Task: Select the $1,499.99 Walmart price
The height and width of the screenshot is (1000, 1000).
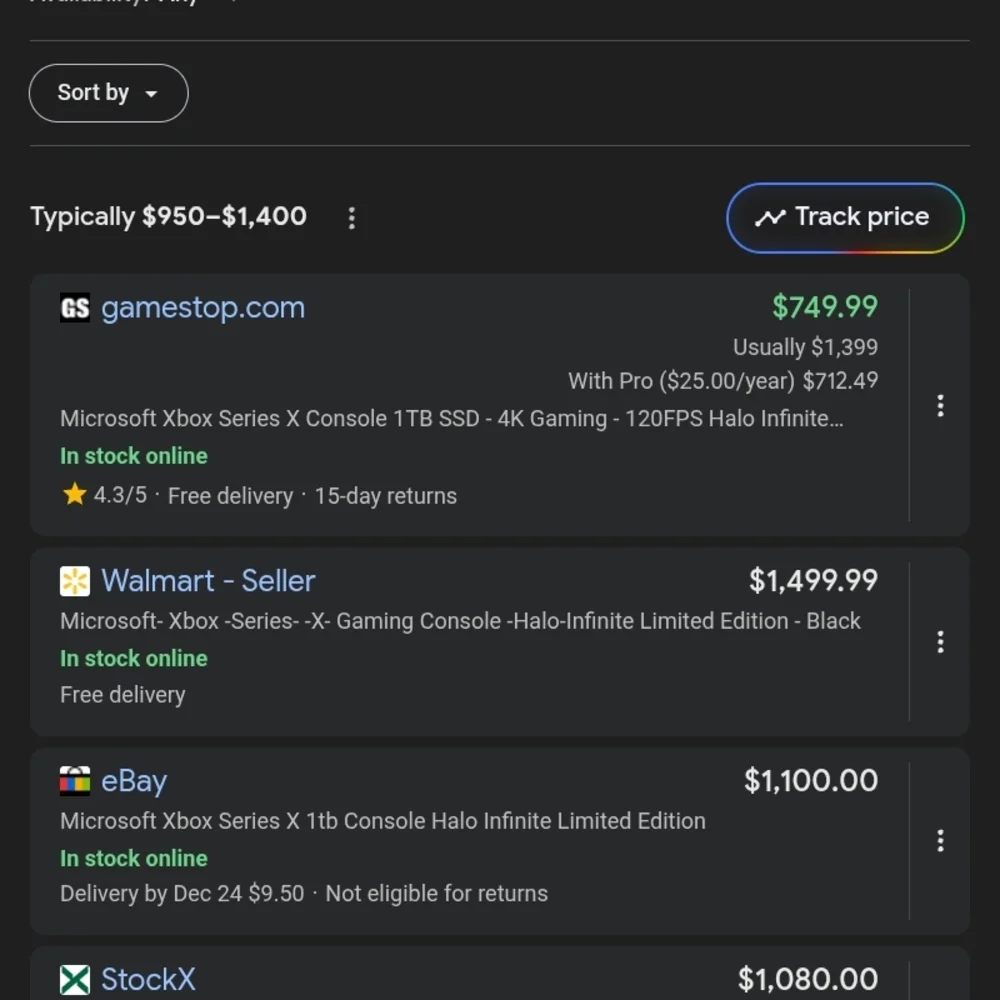Action: (x=813, y=580)
